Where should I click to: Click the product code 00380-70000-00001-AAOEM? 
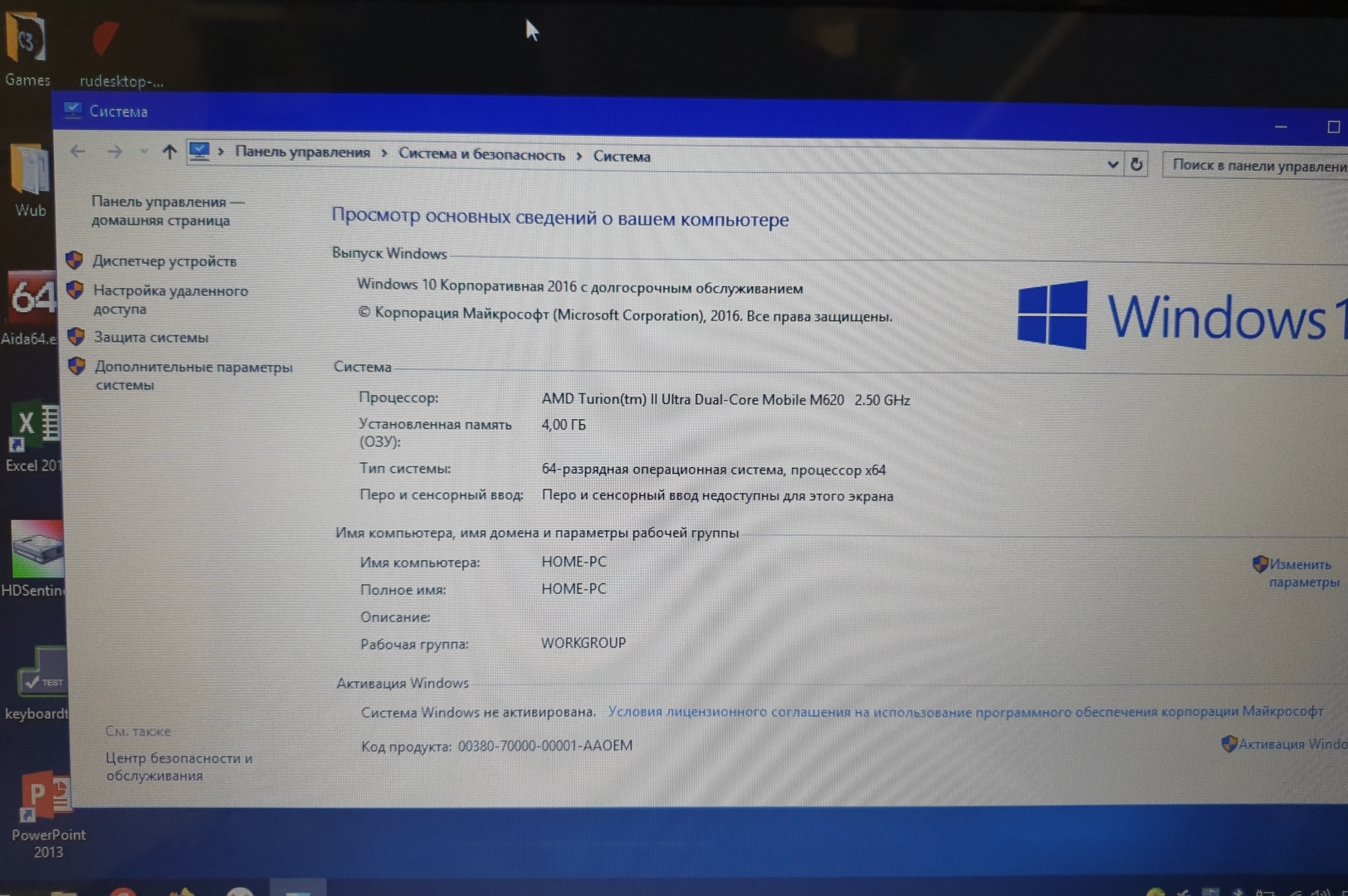point(545,745)
